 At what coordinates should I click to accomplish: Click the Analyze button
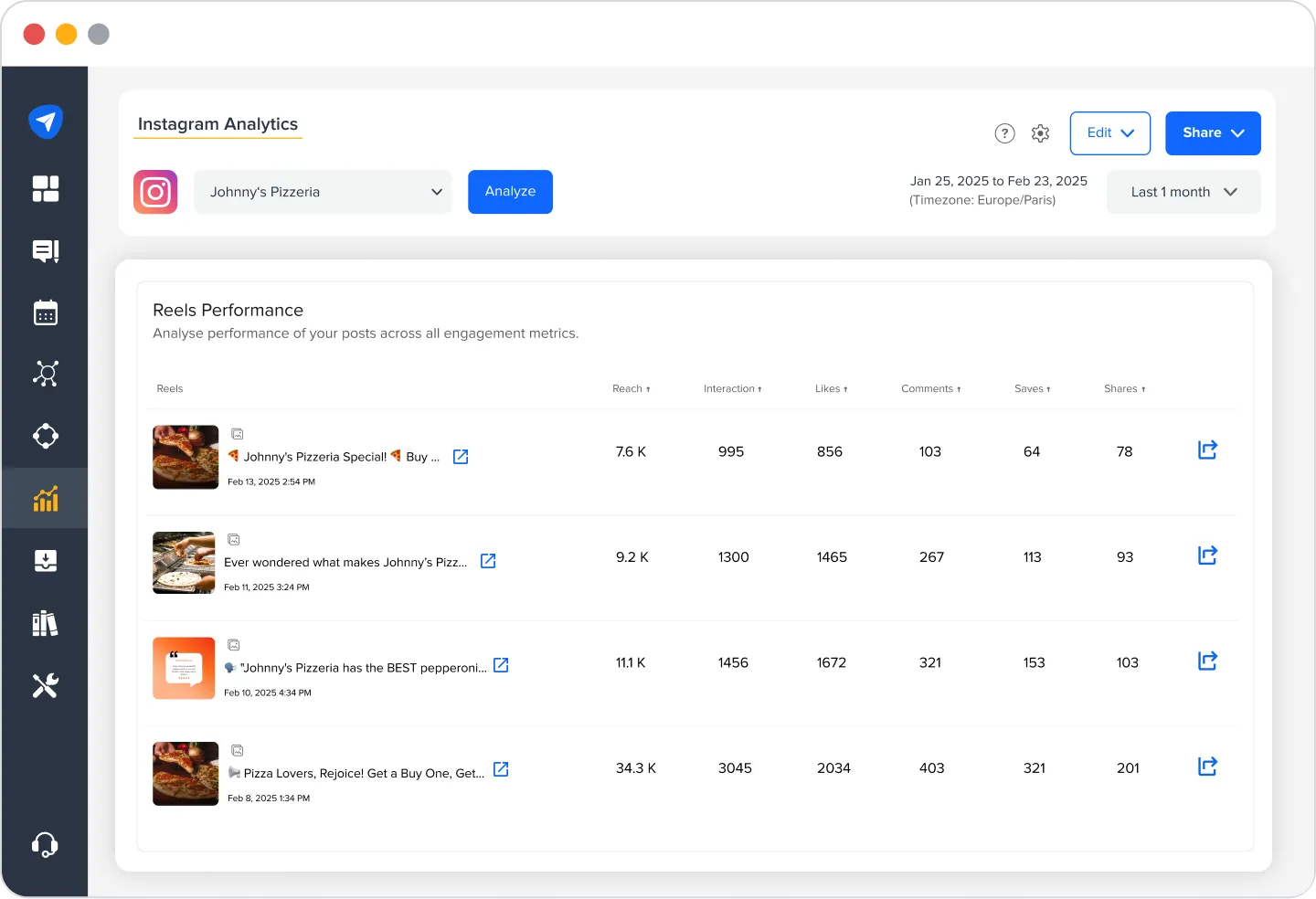coord(510,192)
